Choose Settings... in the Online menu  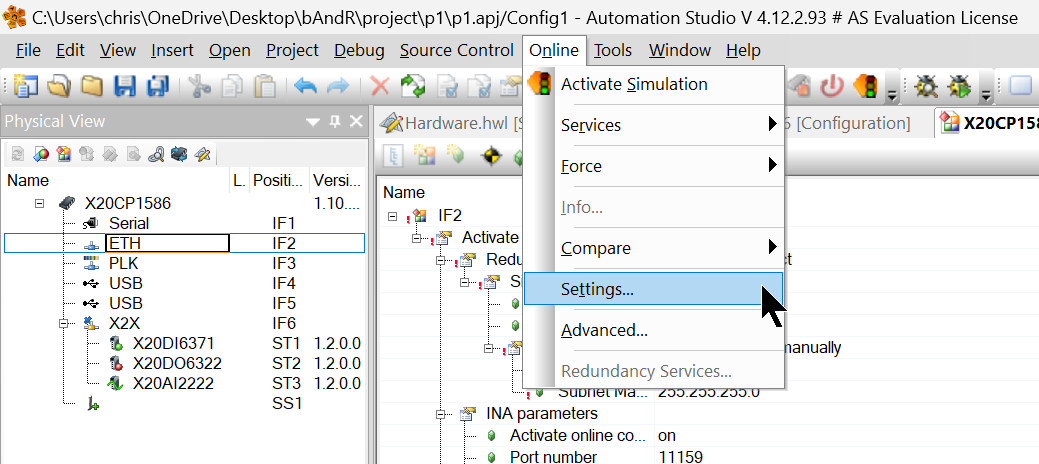[x=653, y=289]
